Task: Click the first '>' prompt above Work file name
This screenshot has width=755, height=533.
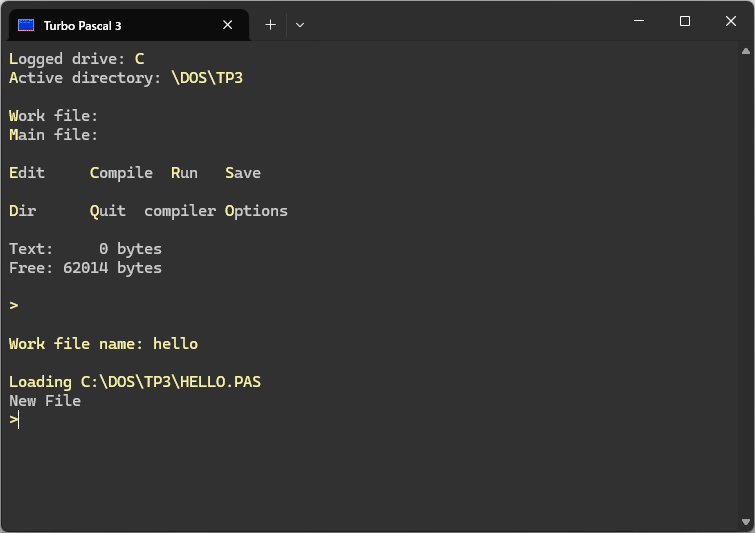Action: point(13,306)
